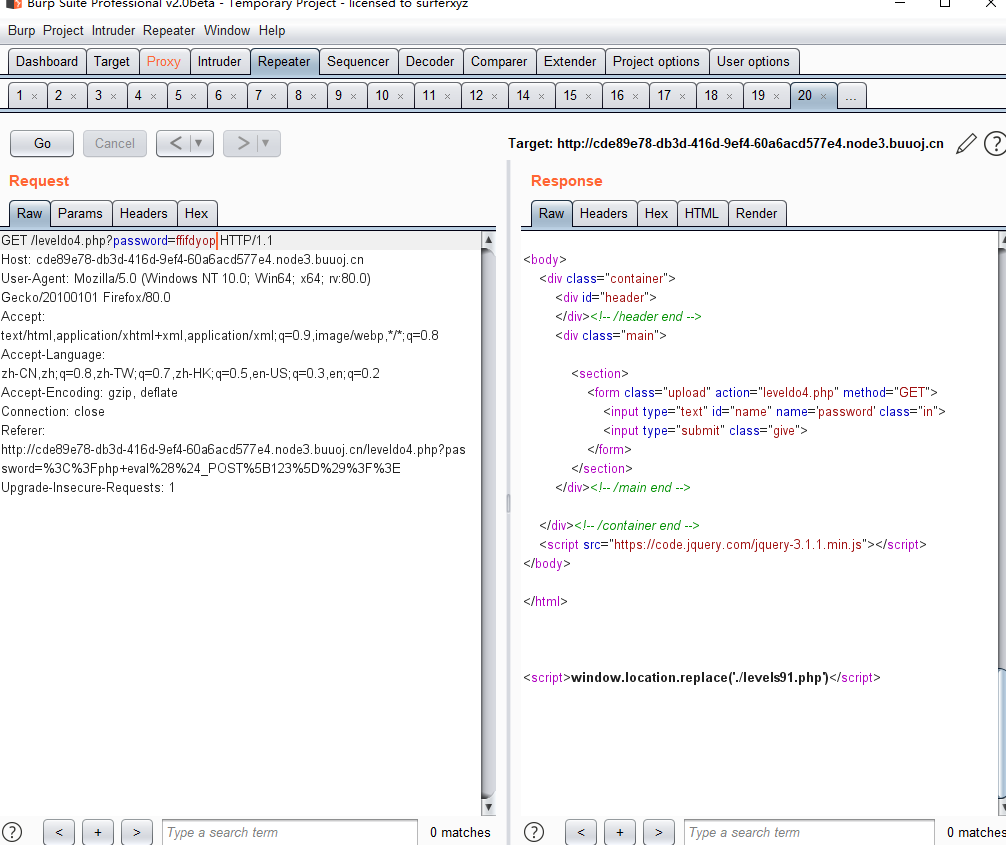This screenshot has width=1006, height=845.
Task: Click the edit target pencil icon
Action: [966, 144]
